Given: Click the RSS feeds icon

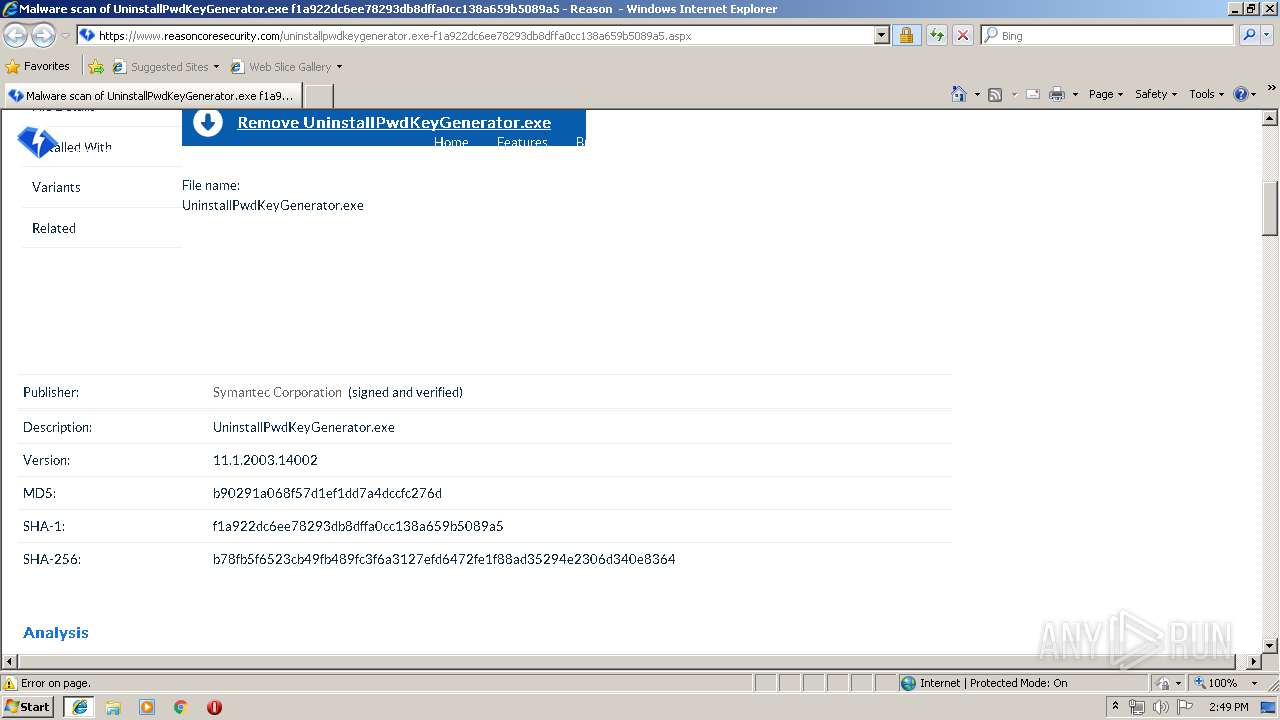Looking at the screenshot, I should tap(995, 94).
